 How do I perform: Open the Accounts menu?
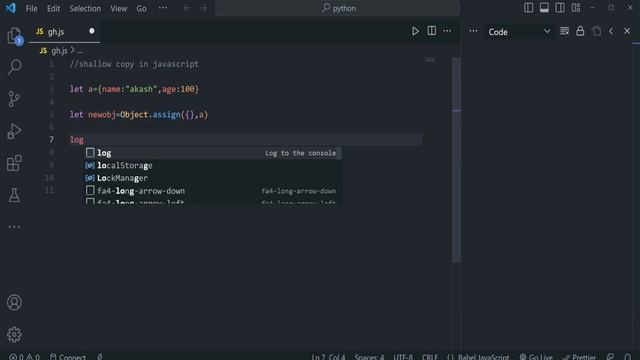coord(14,302)
